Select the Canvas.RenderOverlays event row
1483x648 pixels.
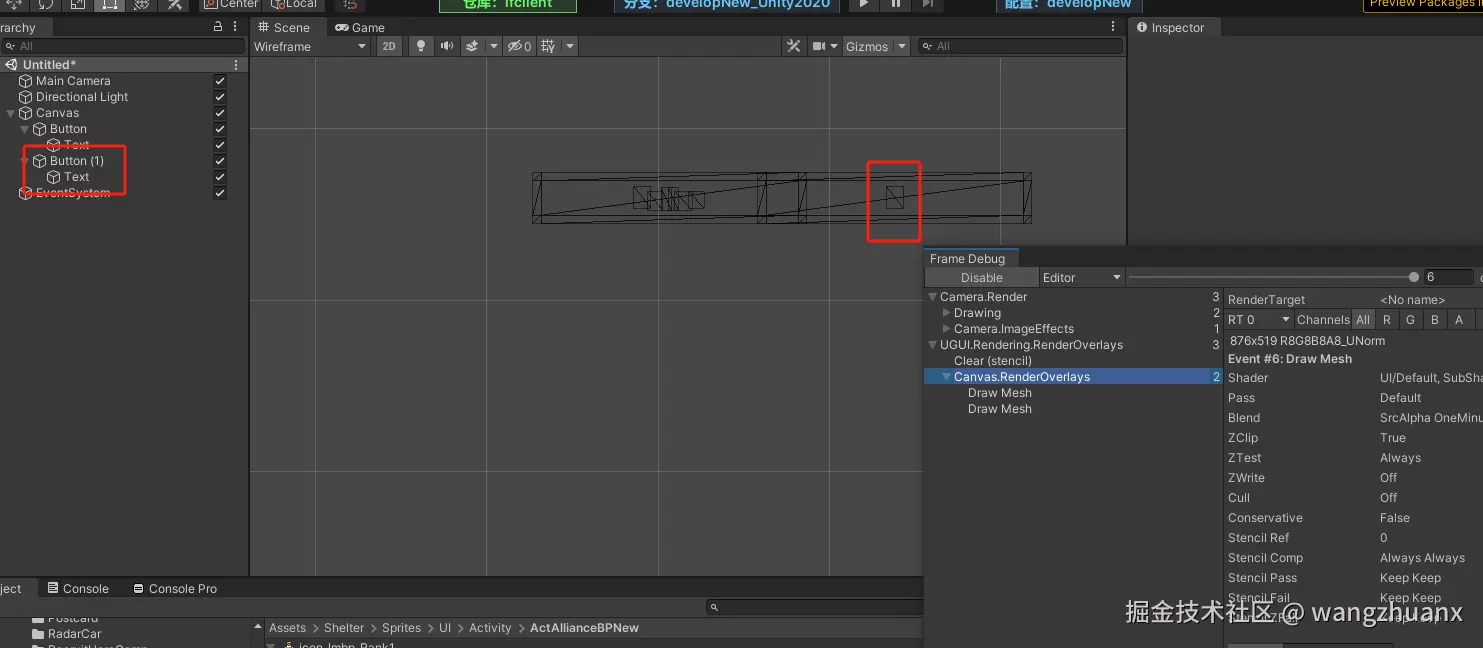(1073, 377)
